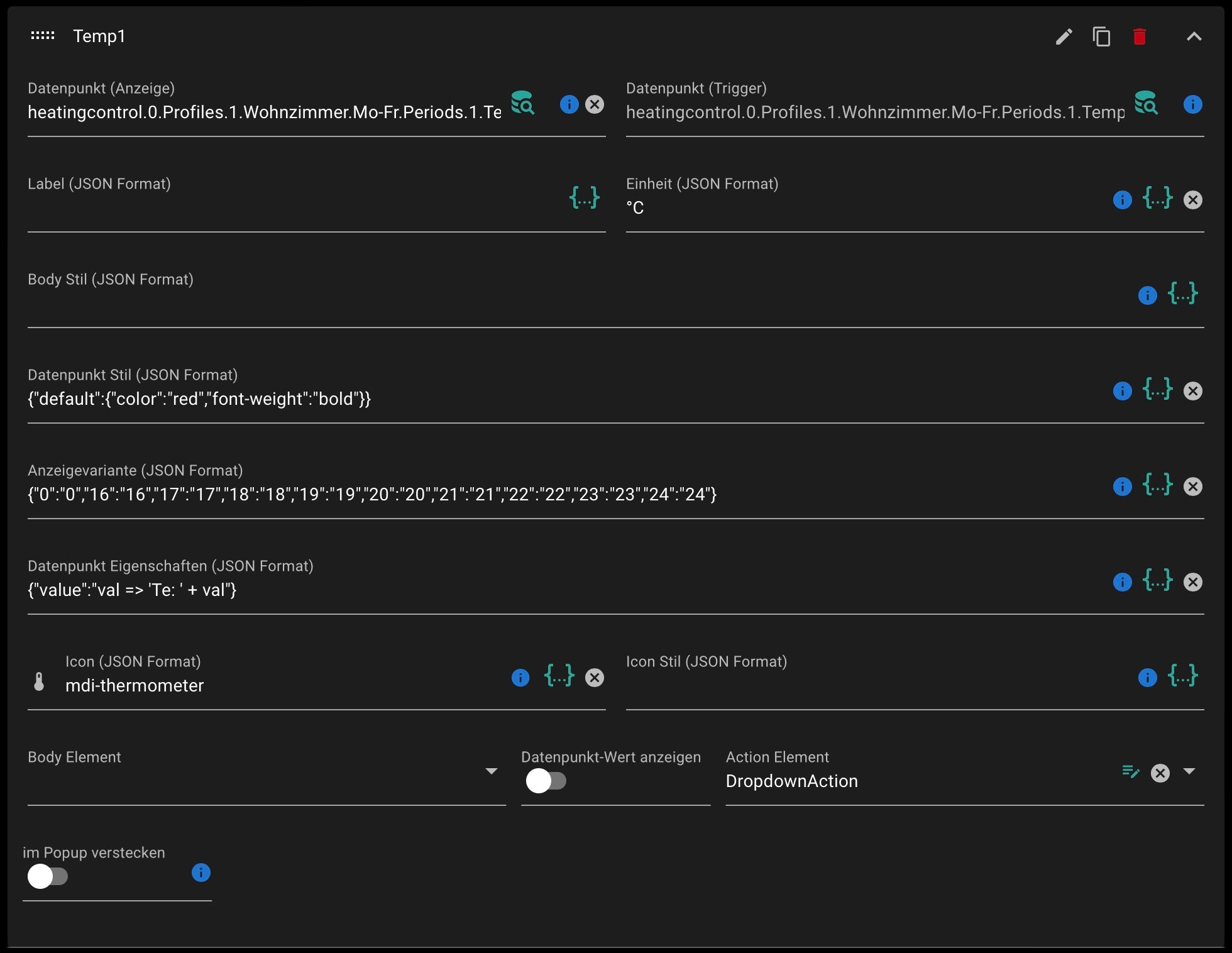Clear the mdi-thermometer icon value
This screenshot has width=1232, height=953.
pos(595,678)
